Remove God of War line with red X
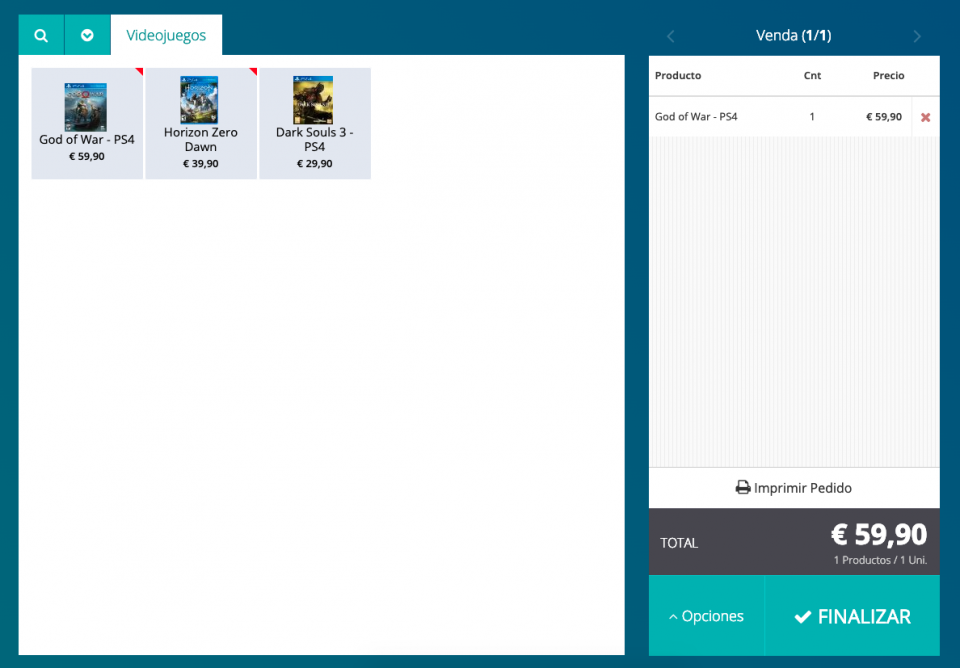 [x=925, y=117]
